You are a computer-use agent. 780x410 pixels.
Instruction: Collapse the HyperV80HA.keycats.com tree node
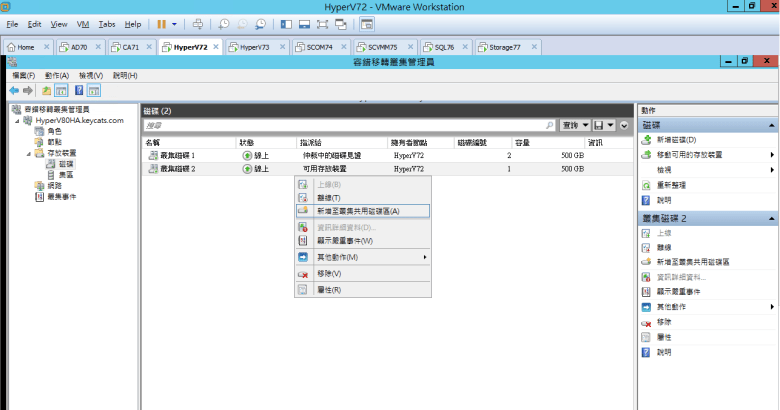click(x=17, y=120)
